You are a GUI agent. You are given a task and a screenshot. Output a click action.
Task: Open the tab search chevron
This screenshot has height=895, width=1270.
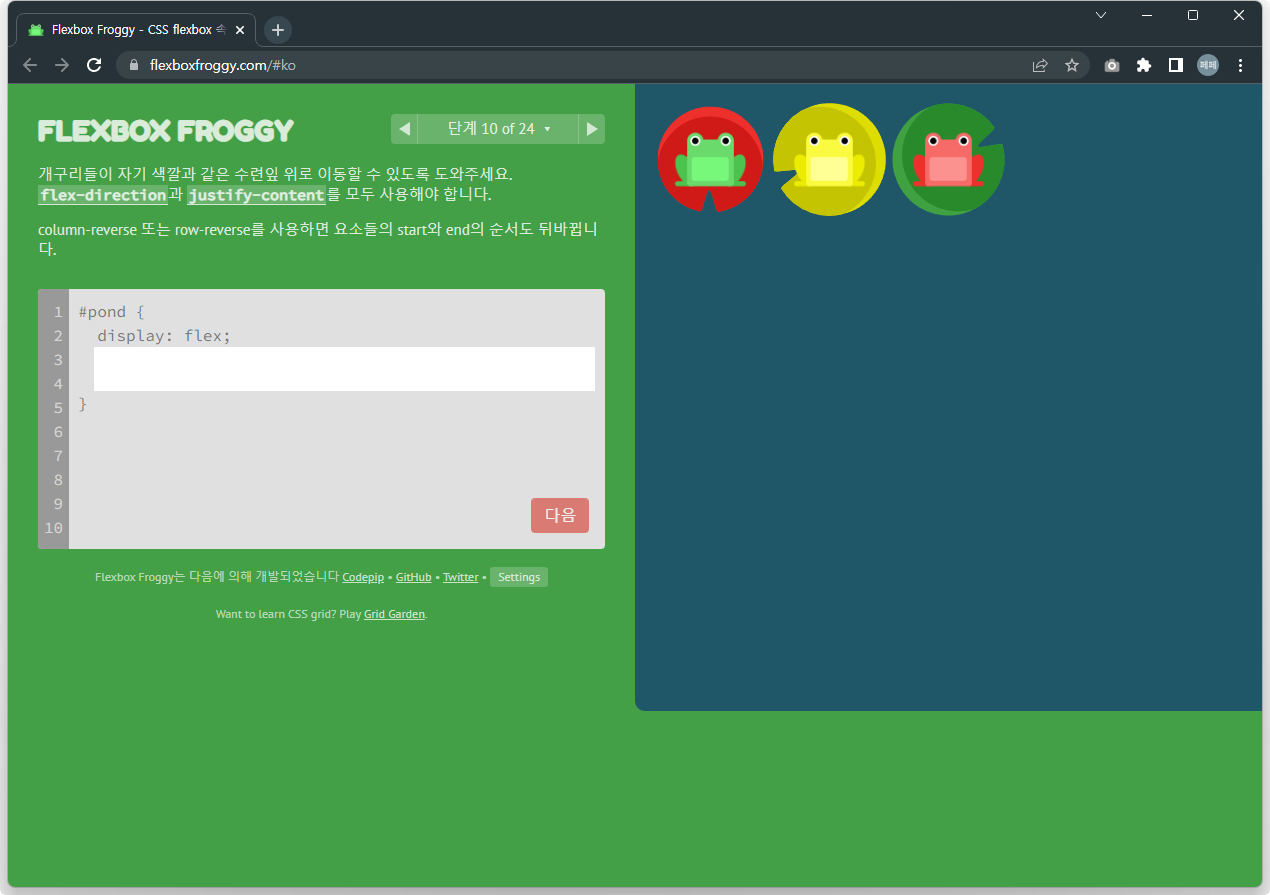pyautogui.click(x=1101, y=15)
